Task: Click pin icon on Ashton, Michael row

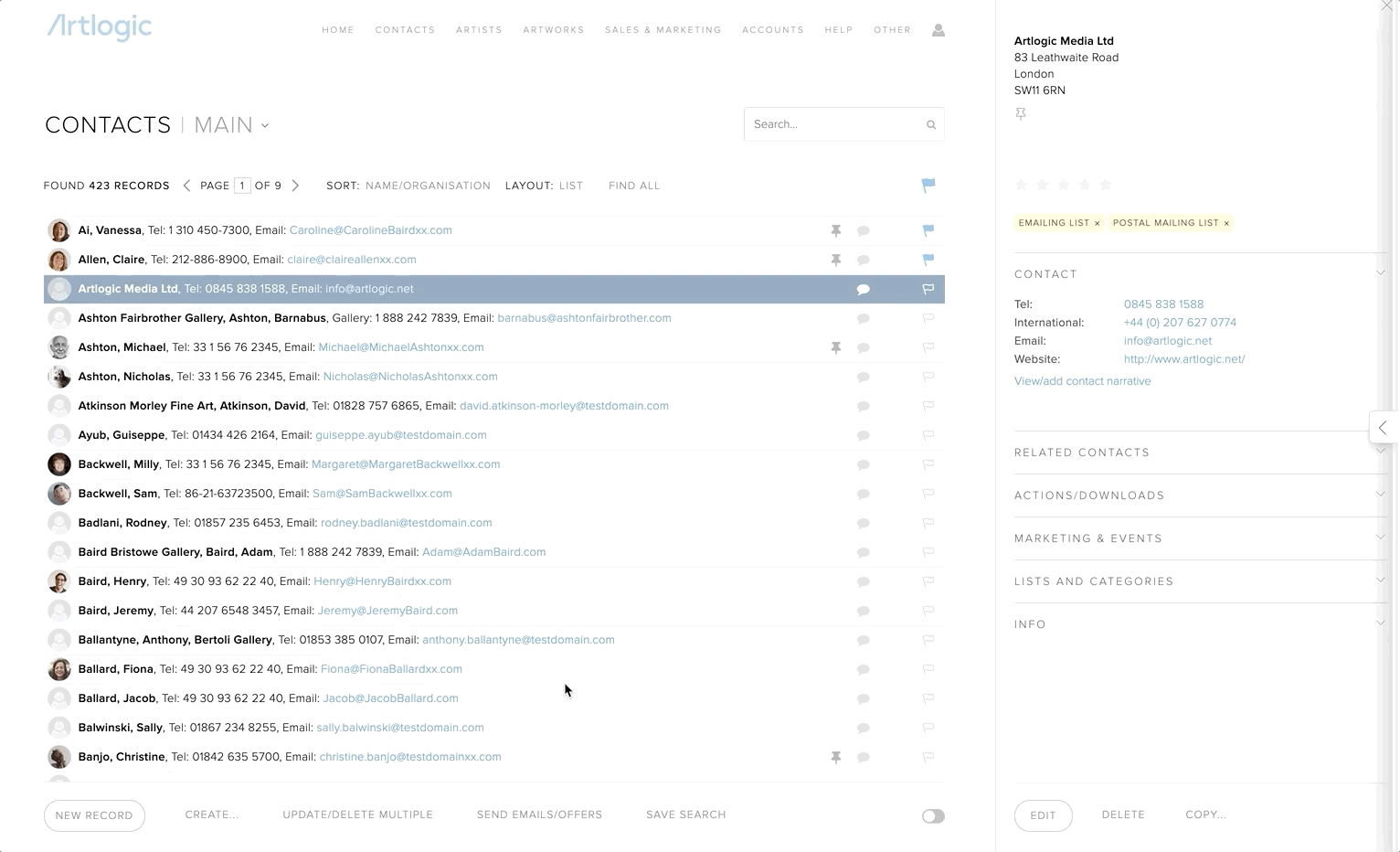Action: coord(835,348)
